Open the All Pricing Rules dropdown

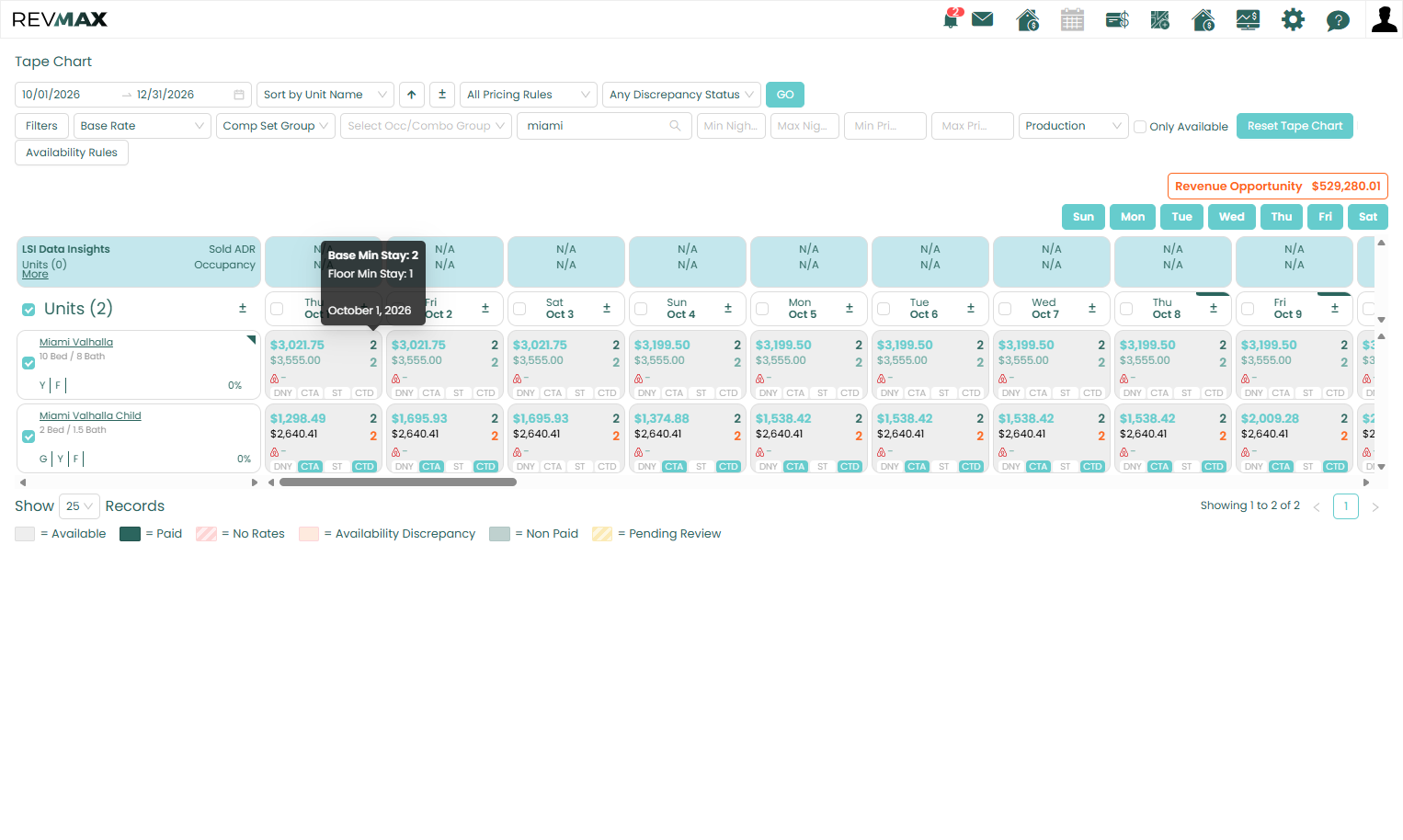pyautogui.click(x=528, y=95)
